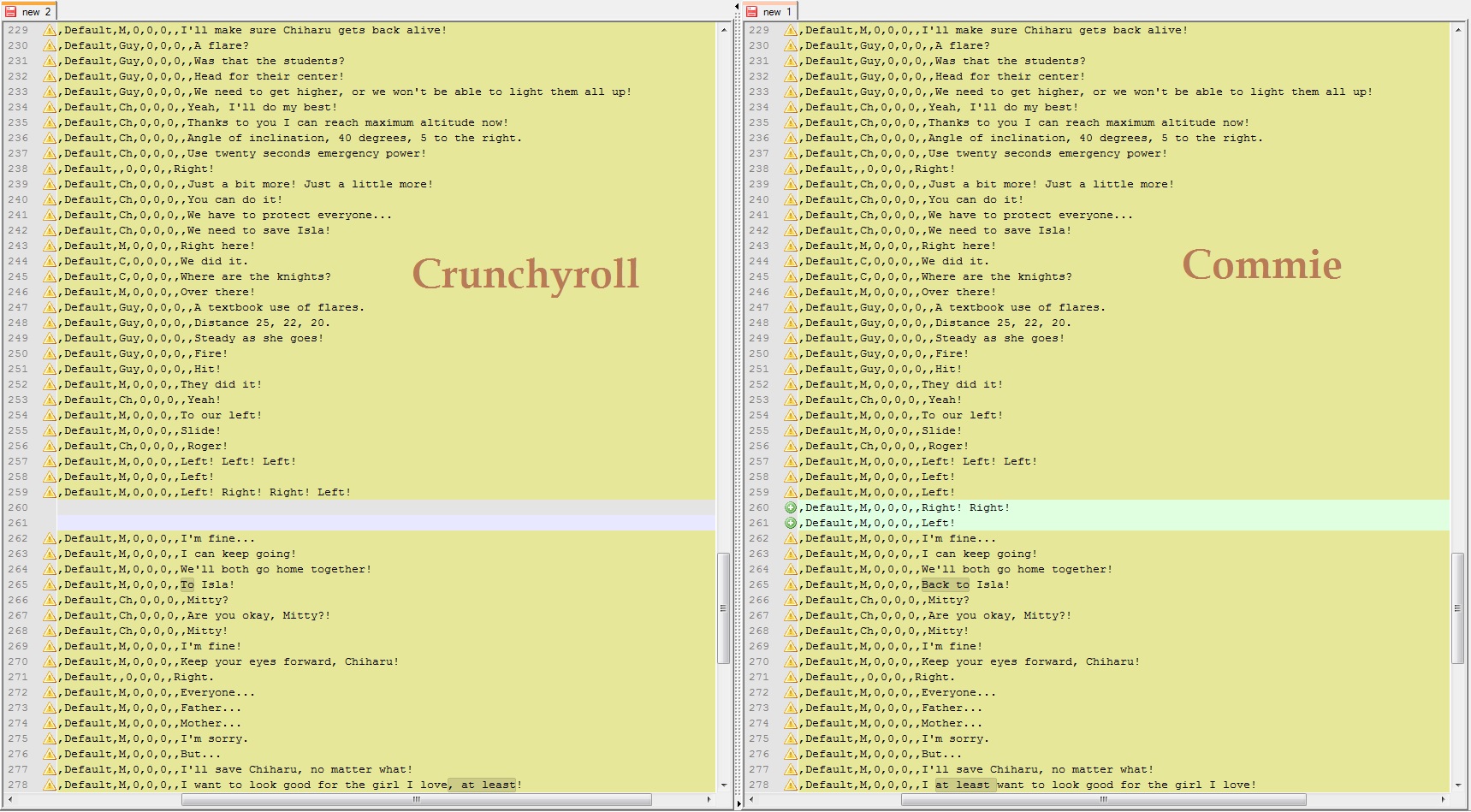The image size is (1471, 812).
Task: Click the warning icon on line 247 in the Commie pane
Action: tap(791, 307)
